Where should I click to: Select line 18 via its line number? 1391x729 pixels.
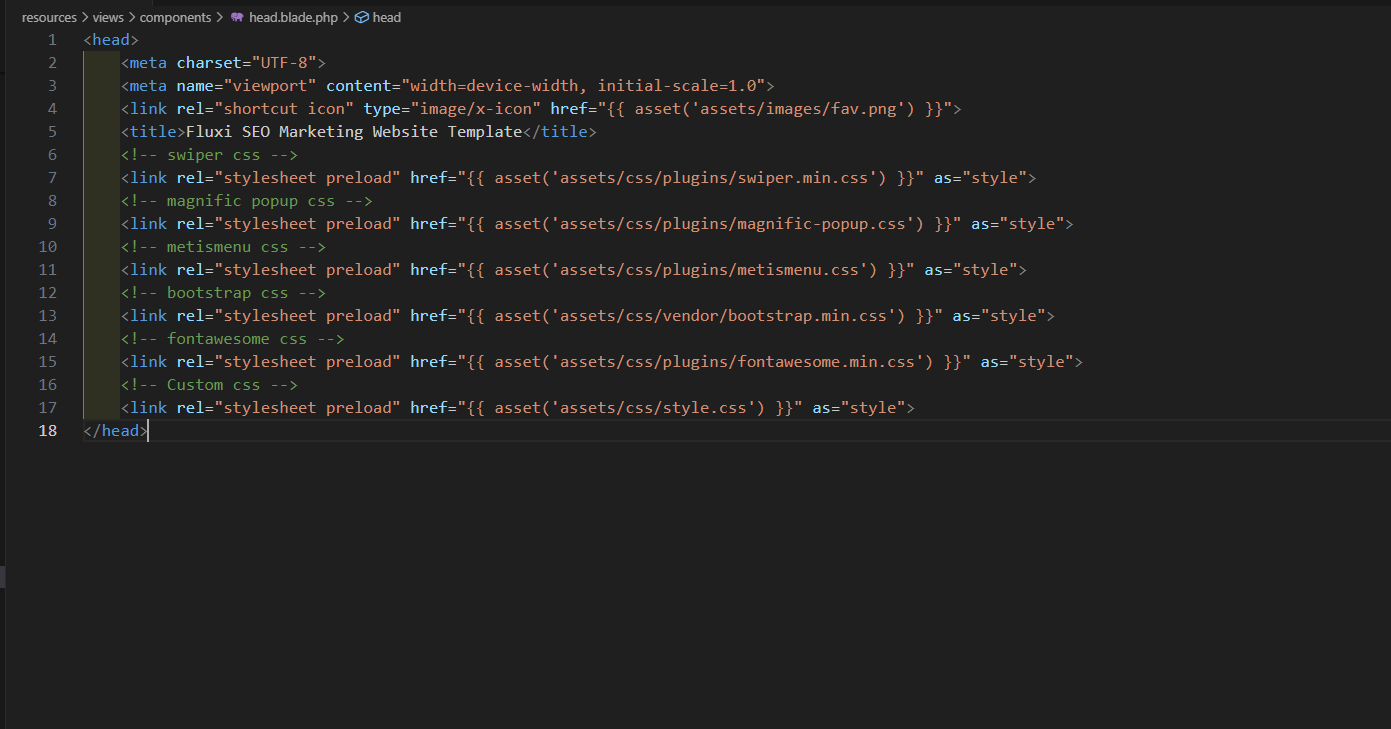(x=47, y=431)
